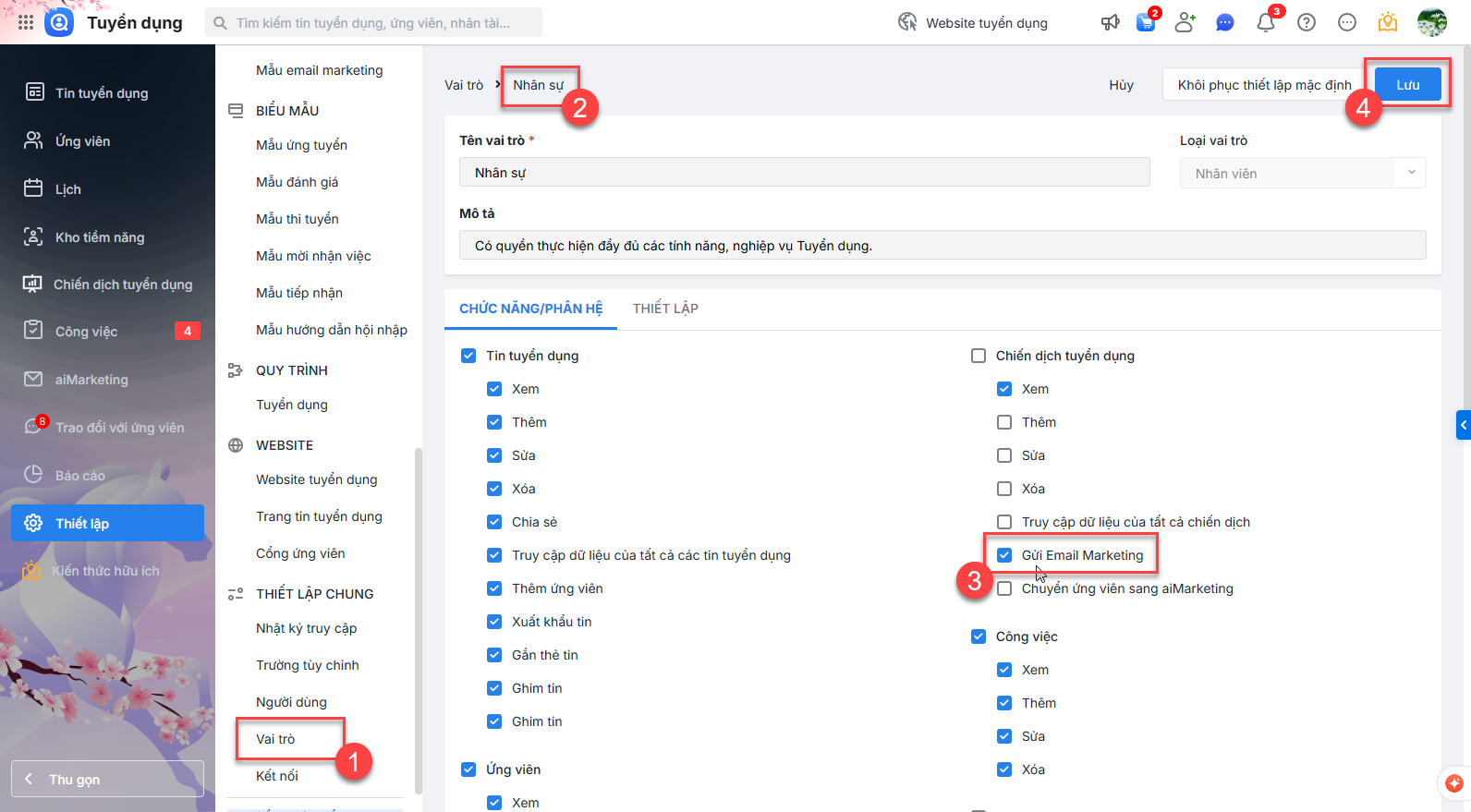The image size is (1471, 812).
Task: Enable Chuyển ứng viên sang aiMarketing
Action: pos(1004,588)
